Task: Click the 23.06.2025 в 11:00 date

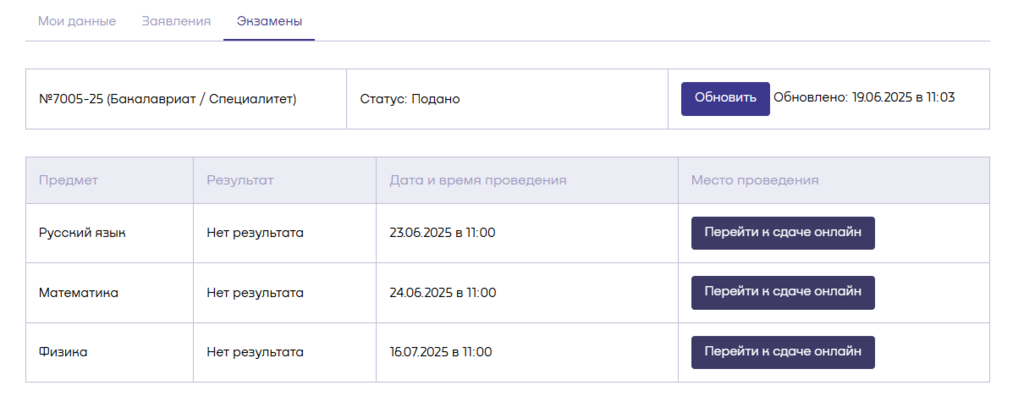Action: 442,233
